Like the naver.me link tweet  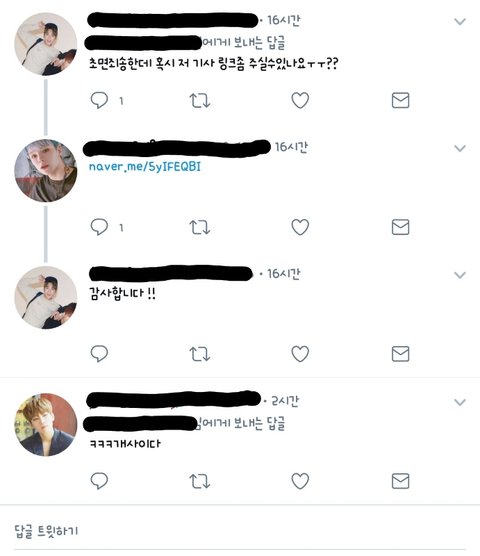(300, 227)
